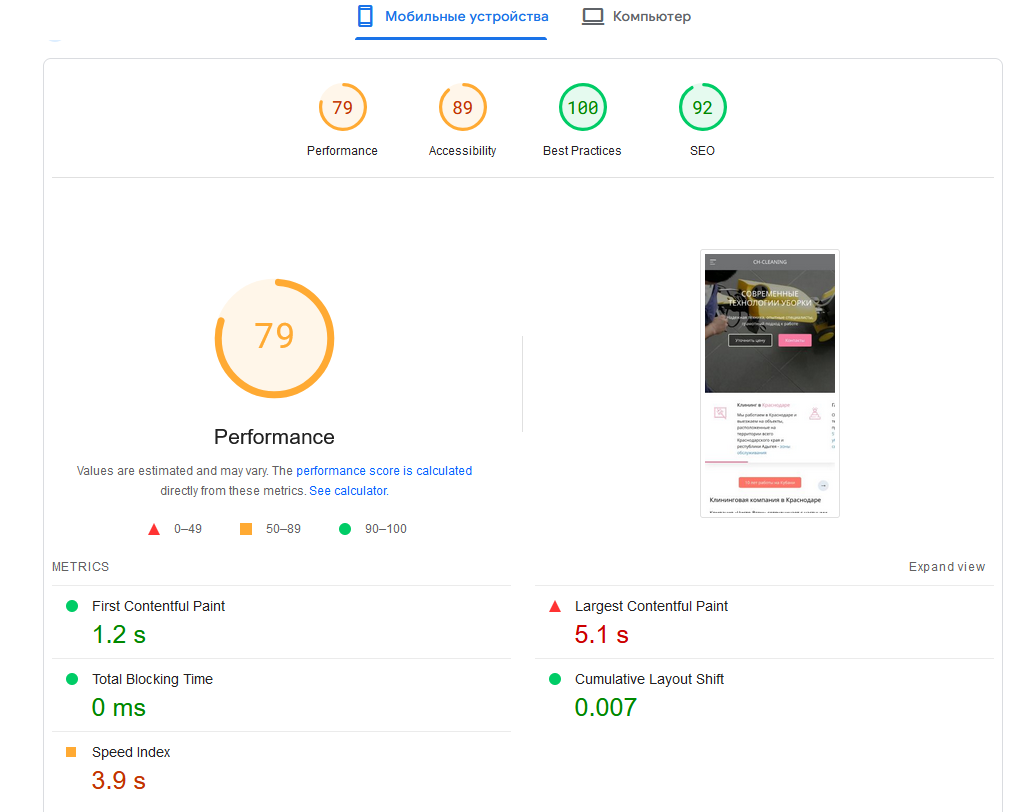Click the green dot beside Total Blocking Time
Screen dimensions: 1030x812
click(72, 679)
